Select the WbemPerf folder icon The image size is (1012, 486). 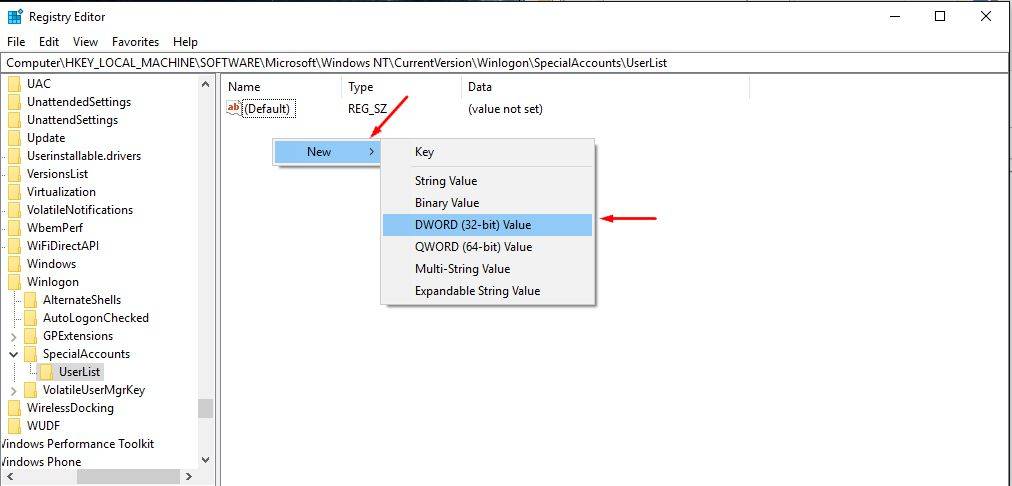[x=14, y=228]
